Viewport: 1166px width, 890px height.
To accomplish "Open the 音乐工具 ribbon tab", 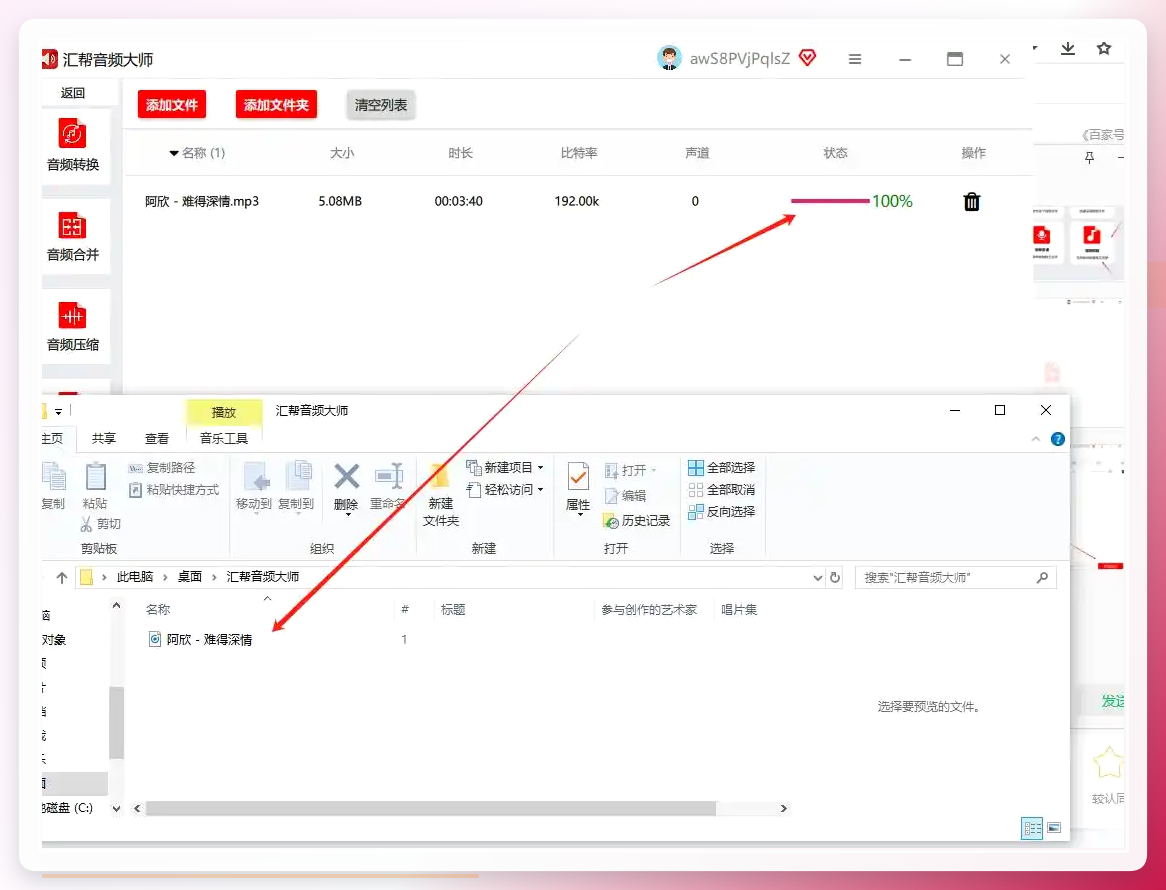I will coord(224,439).
